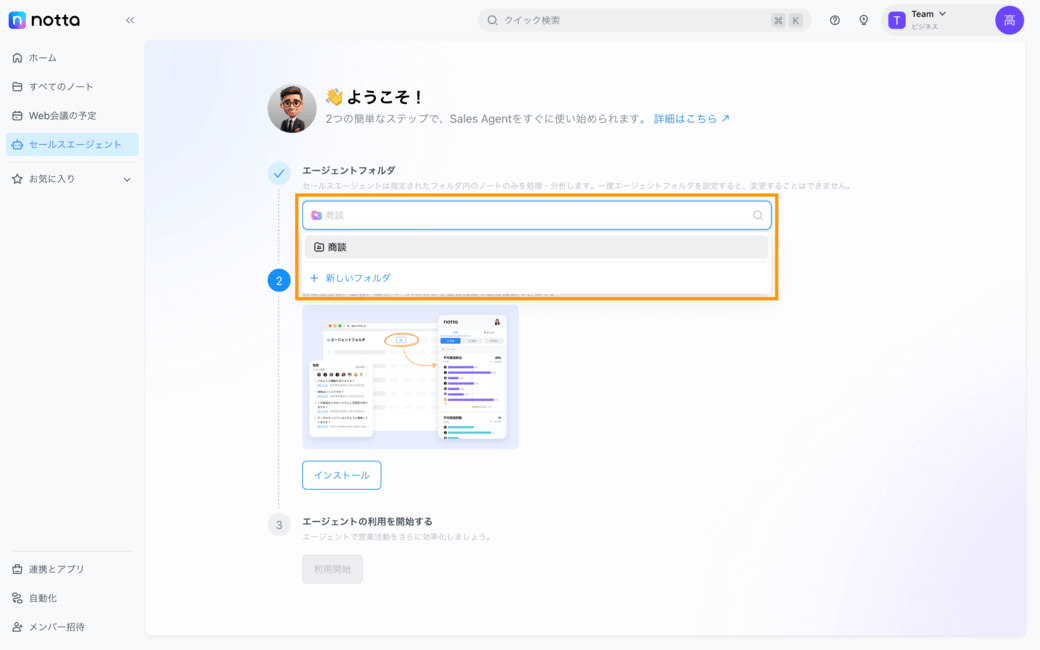Open Web会議の予定 in the sidebar
Screen dimensions: 1040x650
tap(72, 115)
